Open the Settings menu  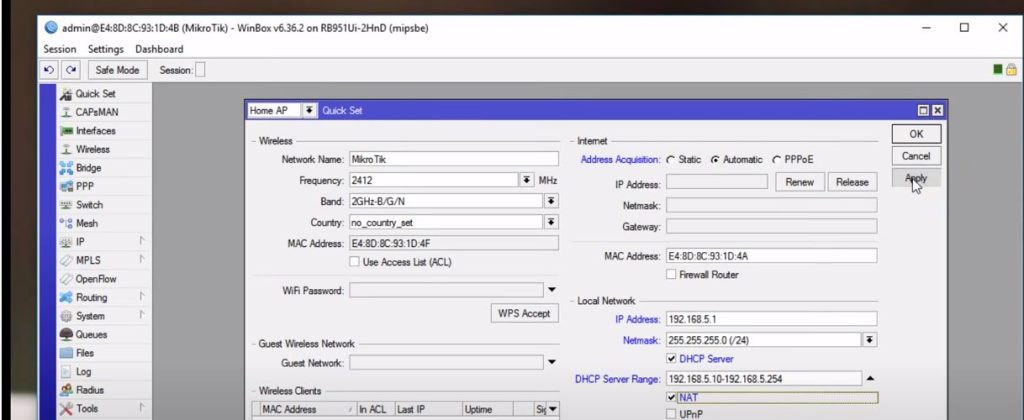[x=106, y=49]
